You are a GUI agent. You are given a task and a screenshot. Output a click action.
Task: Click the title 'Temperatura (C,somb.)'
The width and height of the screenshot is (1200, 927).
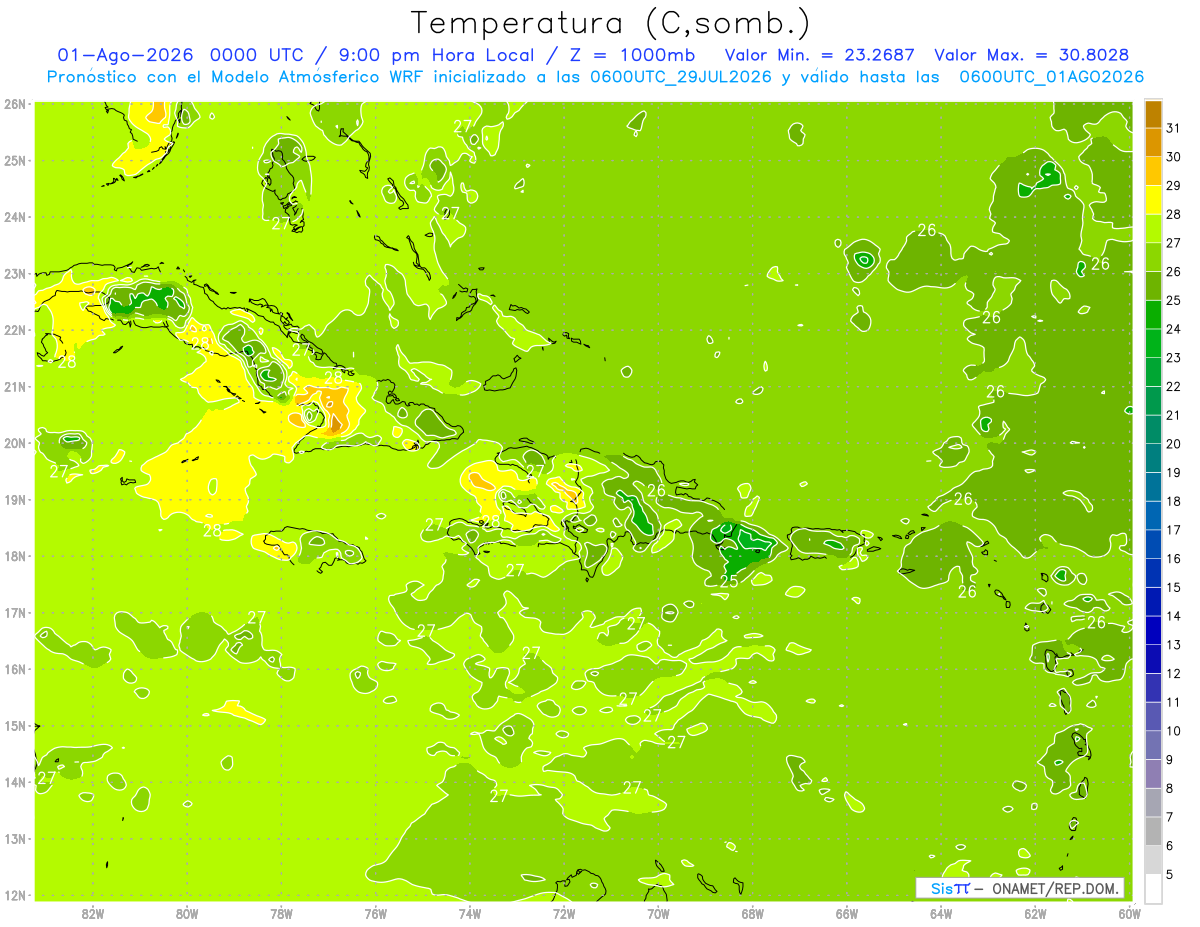click(x=611, y=23)
